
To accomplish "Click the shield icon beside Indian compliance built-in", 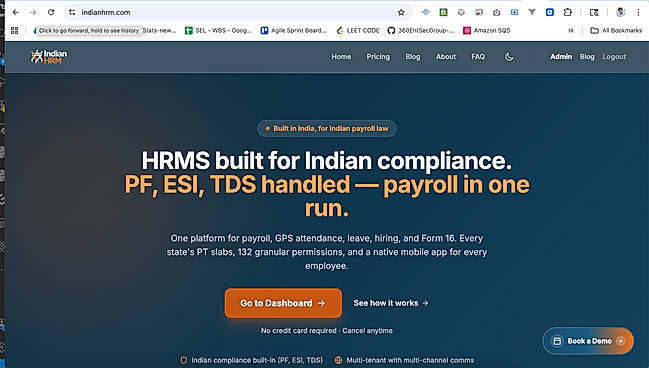I will pos(184,360).
